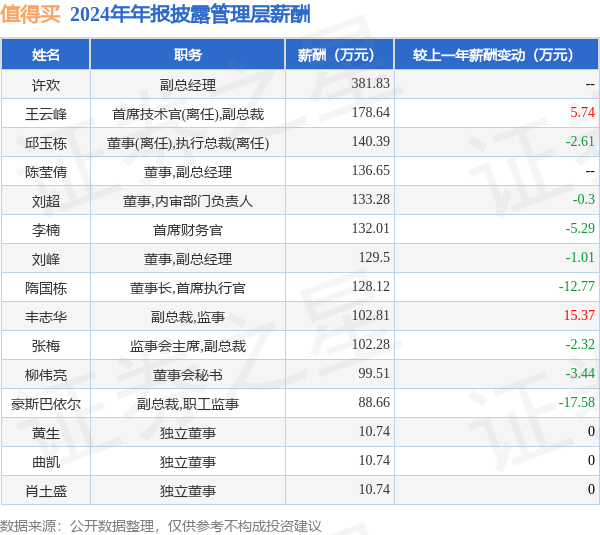Click the salary value 381.83
600x535 pixels.
click(370, 83)
